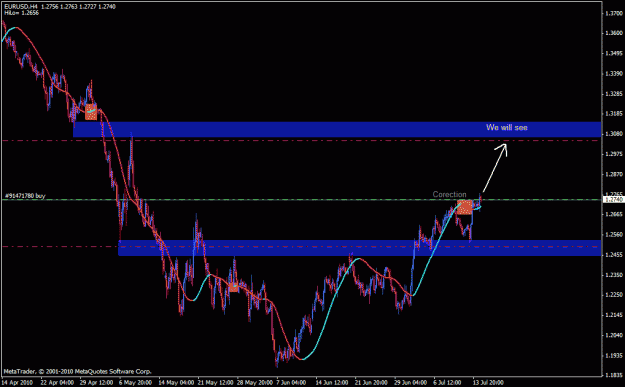Click the '7 Jun 04:00' date label

click(x=292, y=383)
